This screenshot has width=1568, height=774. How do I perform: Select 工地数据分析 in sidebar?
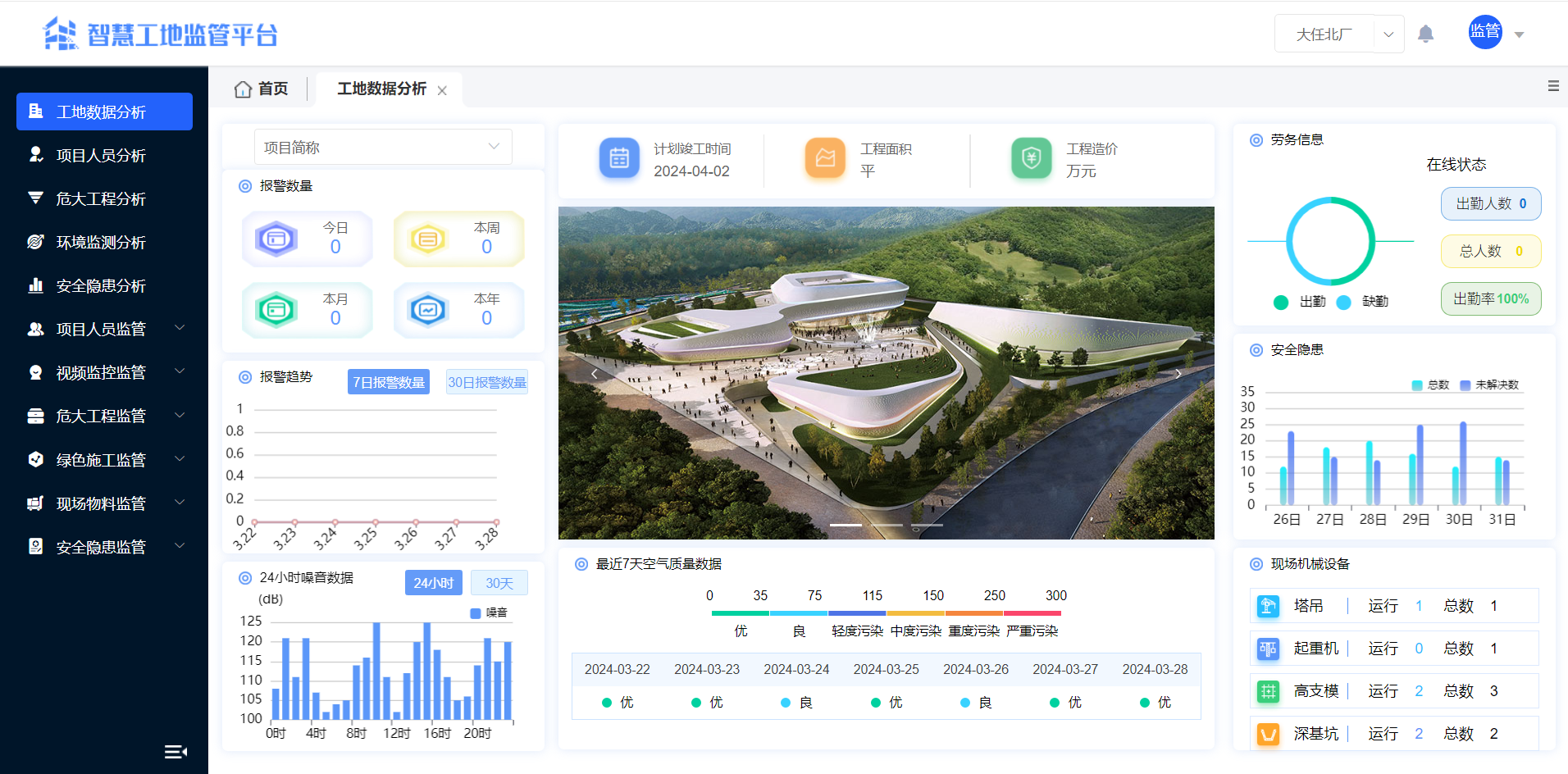pos(104,112)
